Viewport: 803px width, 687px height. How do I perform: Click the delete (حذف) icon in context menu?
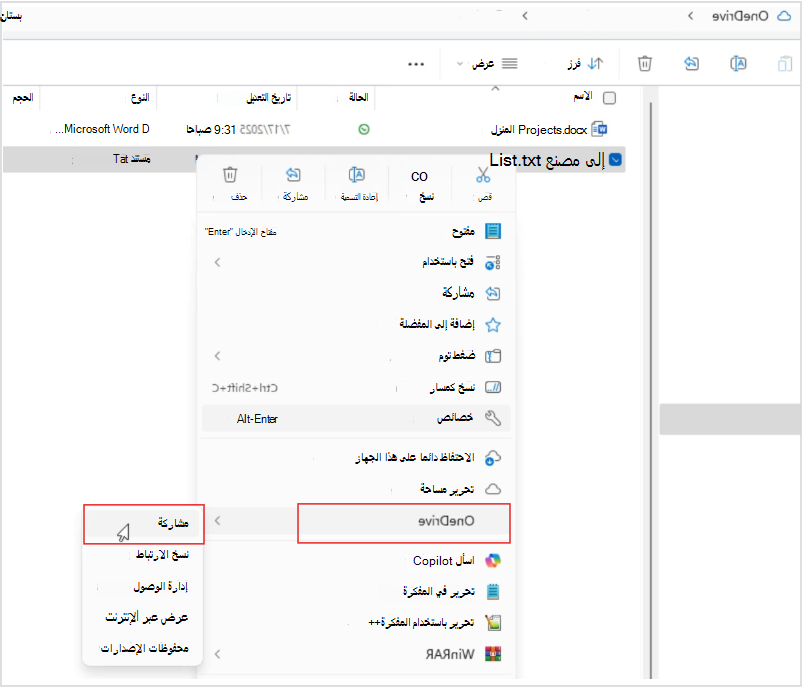tap(230, 175)
